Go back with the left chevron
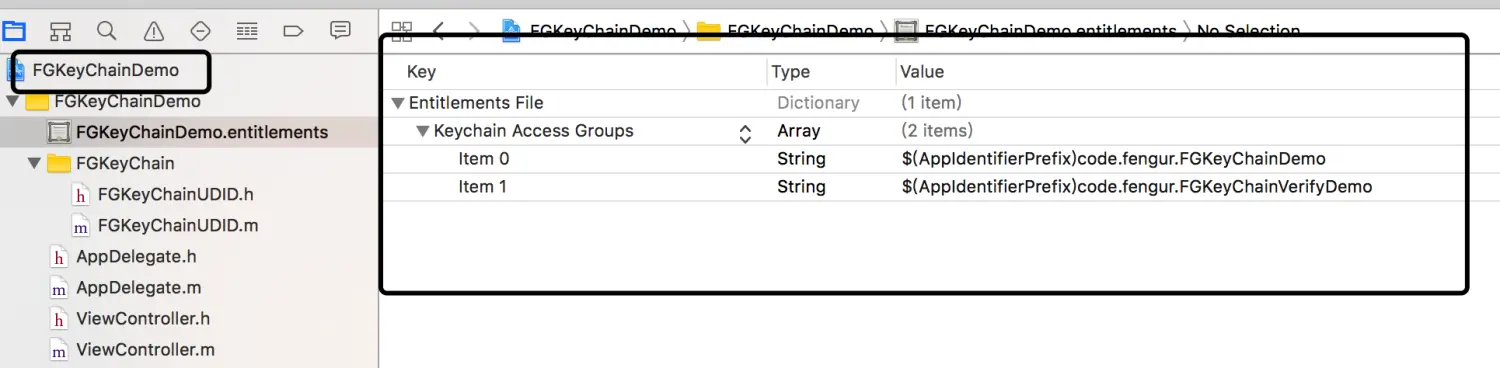Screen dimensions: 1500x368 click(439, 31)
